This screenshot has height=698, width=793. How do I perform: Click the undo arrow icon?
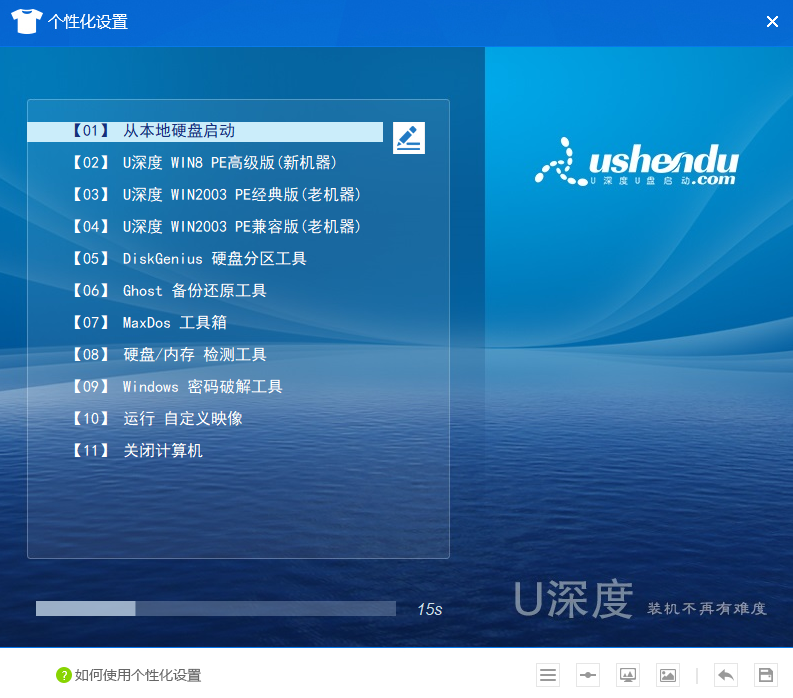(726, 675)
